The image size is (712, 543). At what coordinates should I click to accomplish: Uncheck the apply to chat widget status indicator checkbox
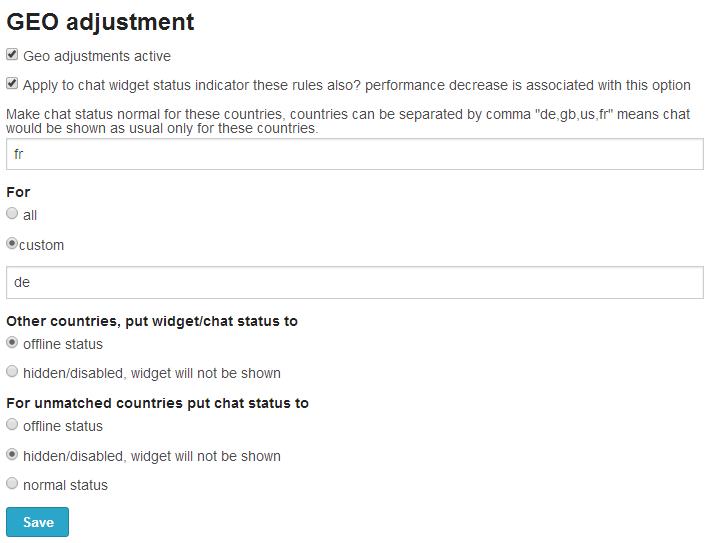point(12,84)
